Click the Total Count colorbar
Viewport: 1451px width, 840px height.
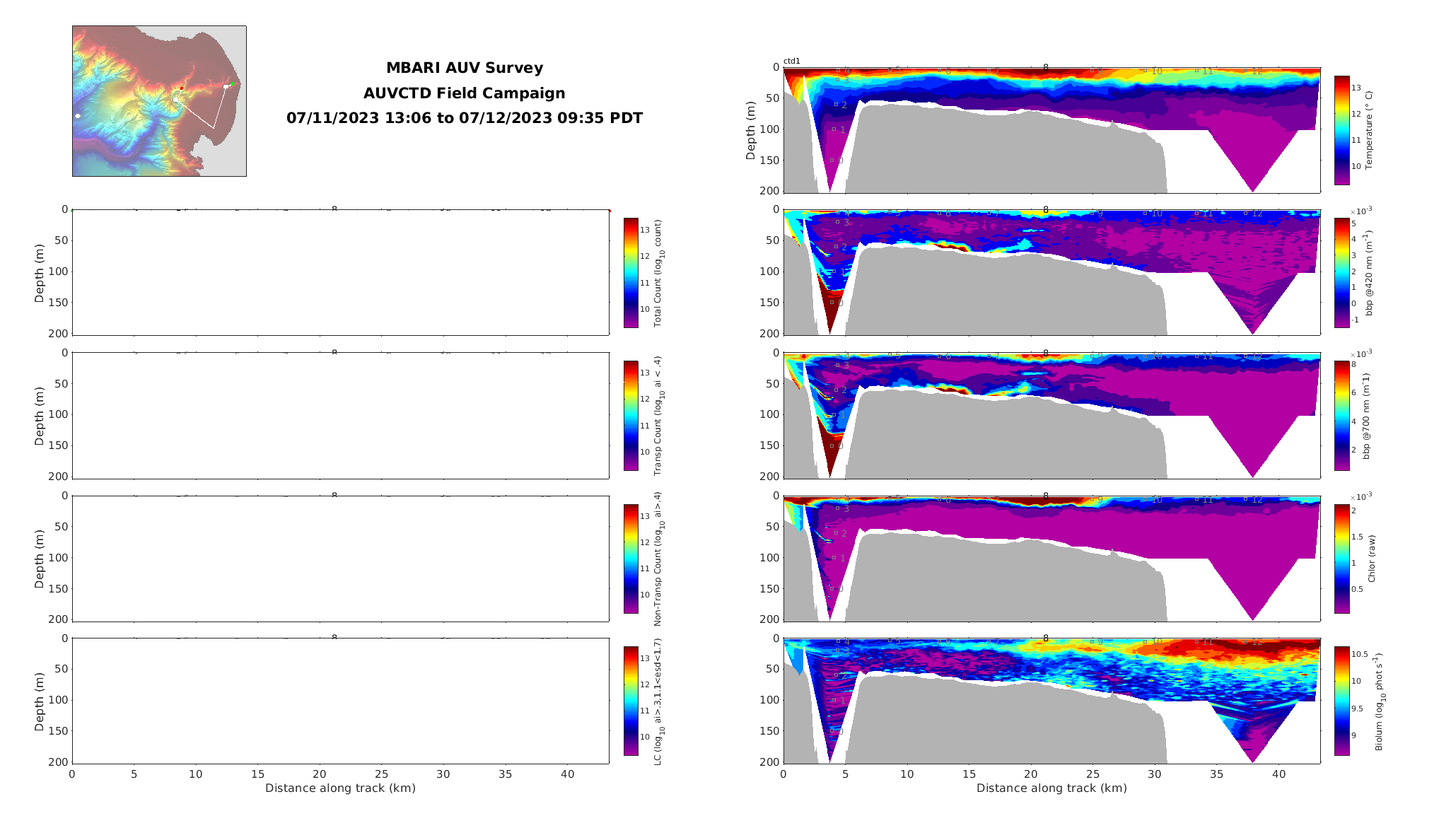point(631,273)
